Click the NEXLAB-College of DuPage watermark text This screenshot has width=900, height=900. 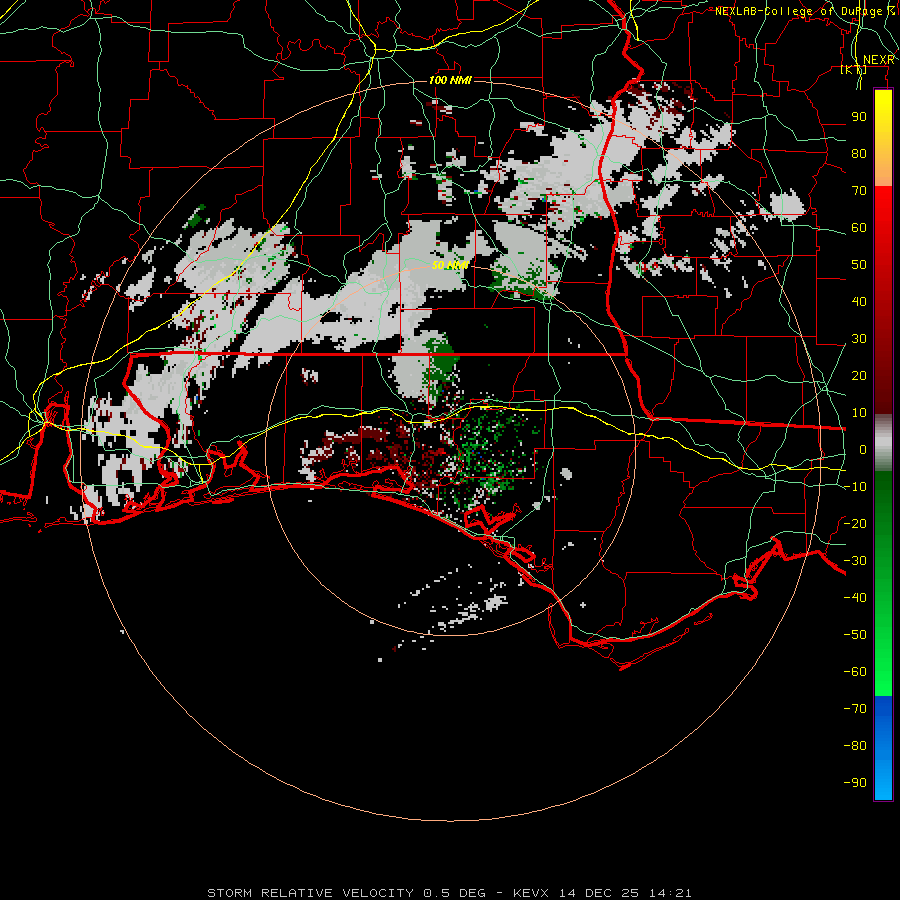tap(803, 11)
